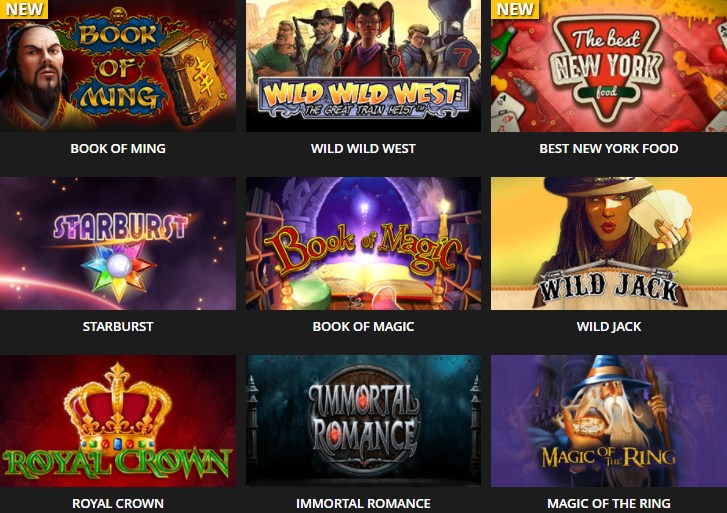This screenshot has height=513, width=727.
Task: Click the NEW badge on New York Food
Action: click(x=515, y=9)
